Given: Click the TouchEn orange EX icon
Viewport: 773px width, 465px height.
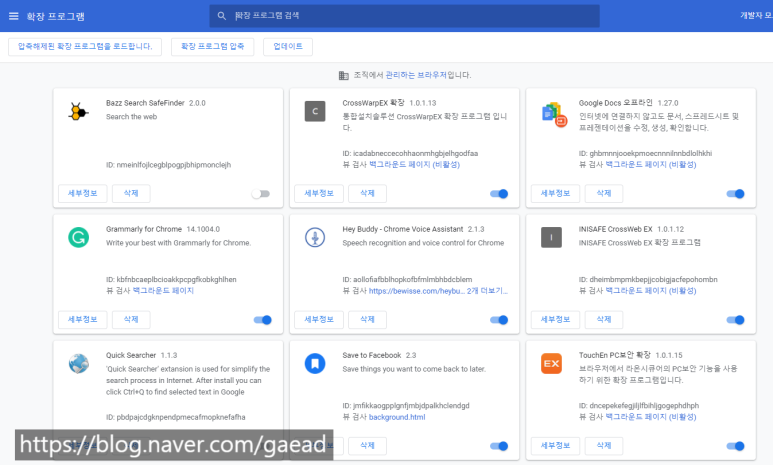Looking at the screenshot, I should [551, 364].
